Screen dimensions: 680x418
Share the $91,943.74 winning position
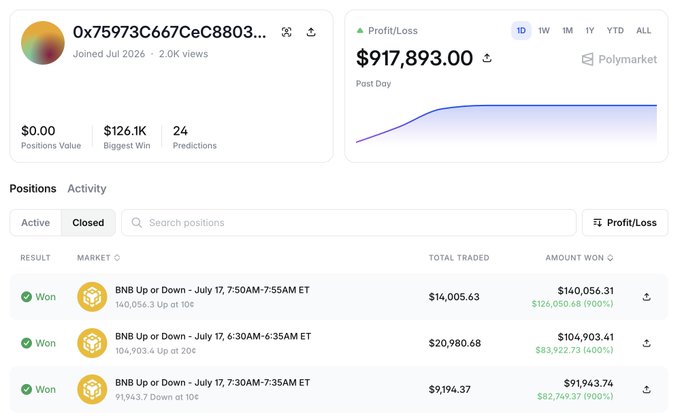click(647, 389)
